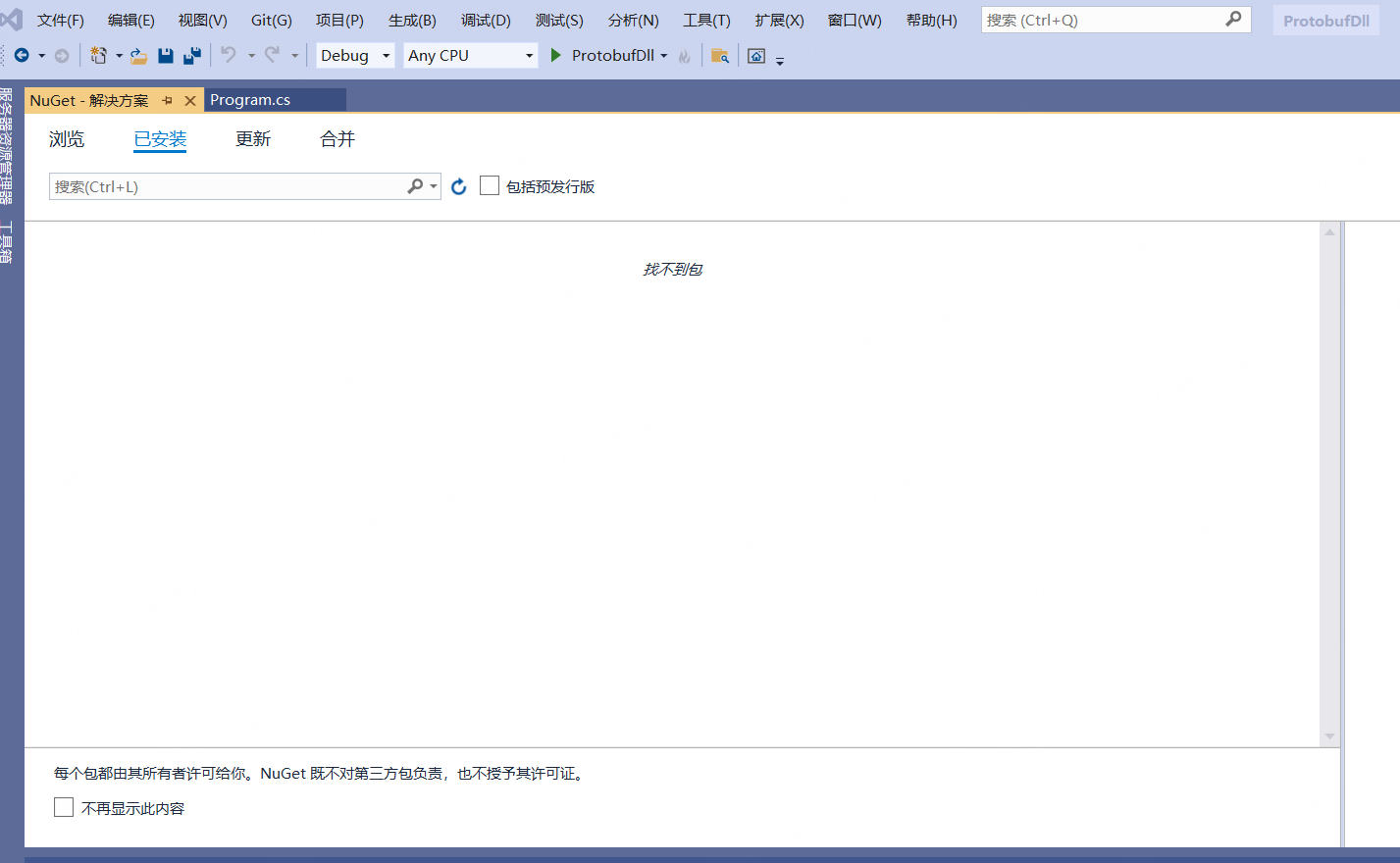Click the 搜索(Ctrl+L) search input field

point(226,185)
